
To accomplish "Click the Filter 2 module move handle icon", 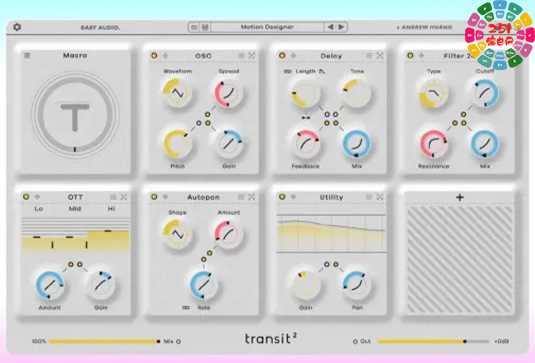I will tap(421, 55).
